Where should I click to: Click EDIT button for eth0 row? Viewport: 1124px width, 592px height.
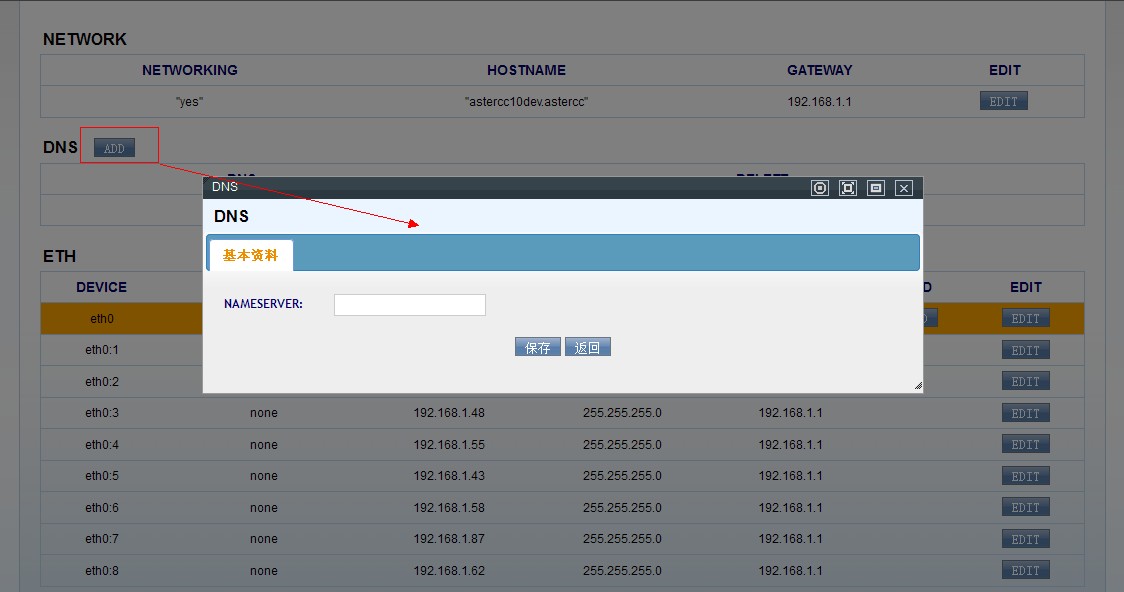[x=1025, y=319]
